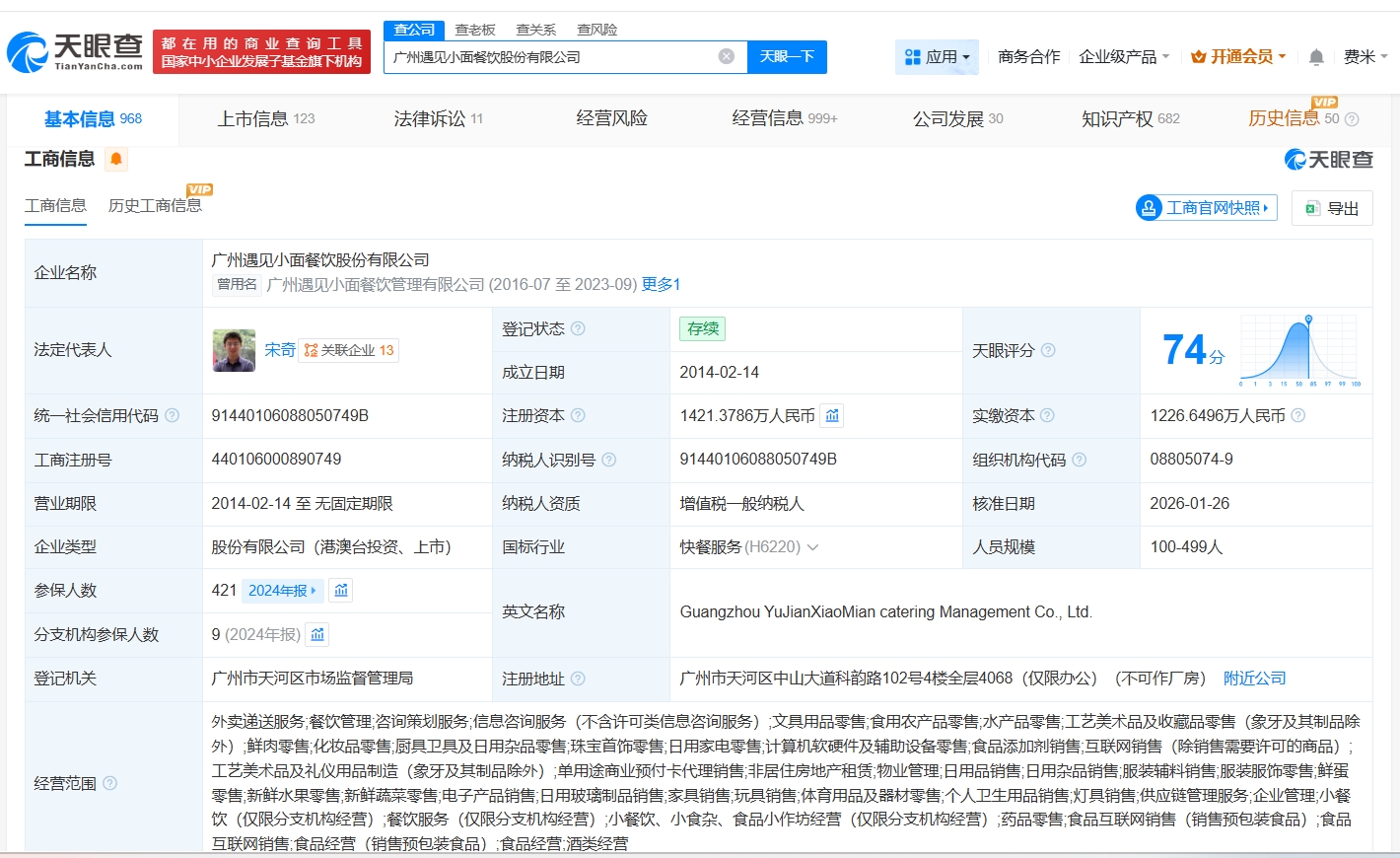Show help for 统一社会信用代码
This screenshot has width=1400, height=858.
coord(172,415)
